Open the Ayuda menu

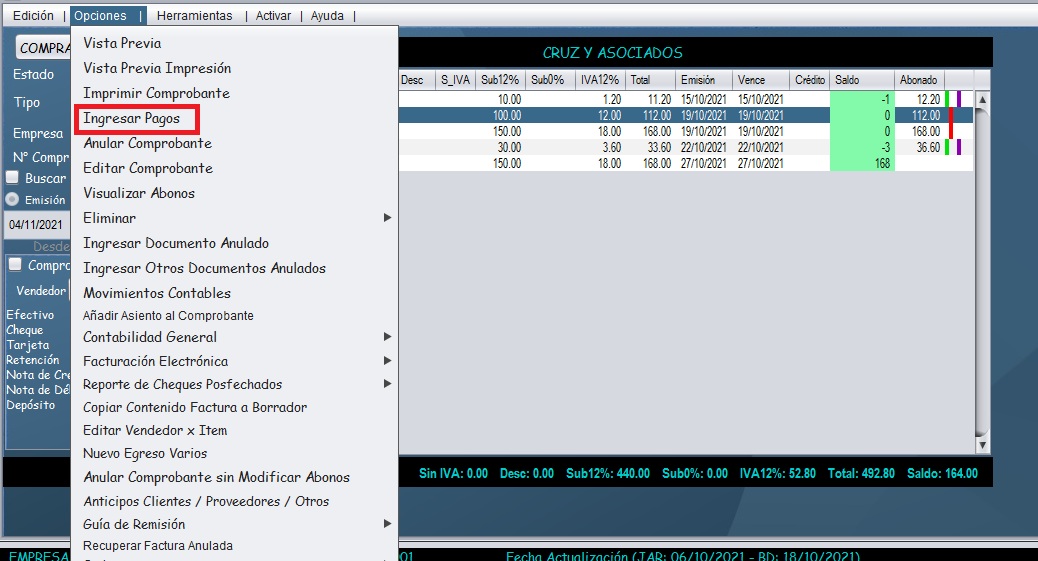327,16
